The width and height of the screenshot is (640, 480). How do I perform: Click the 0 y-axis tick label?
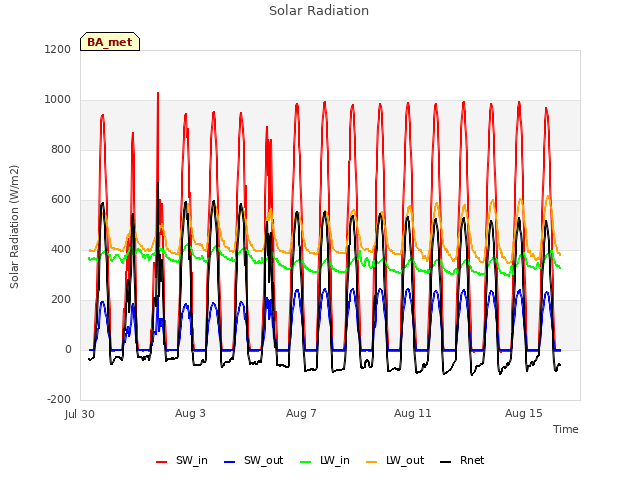[x=68, y=349]
